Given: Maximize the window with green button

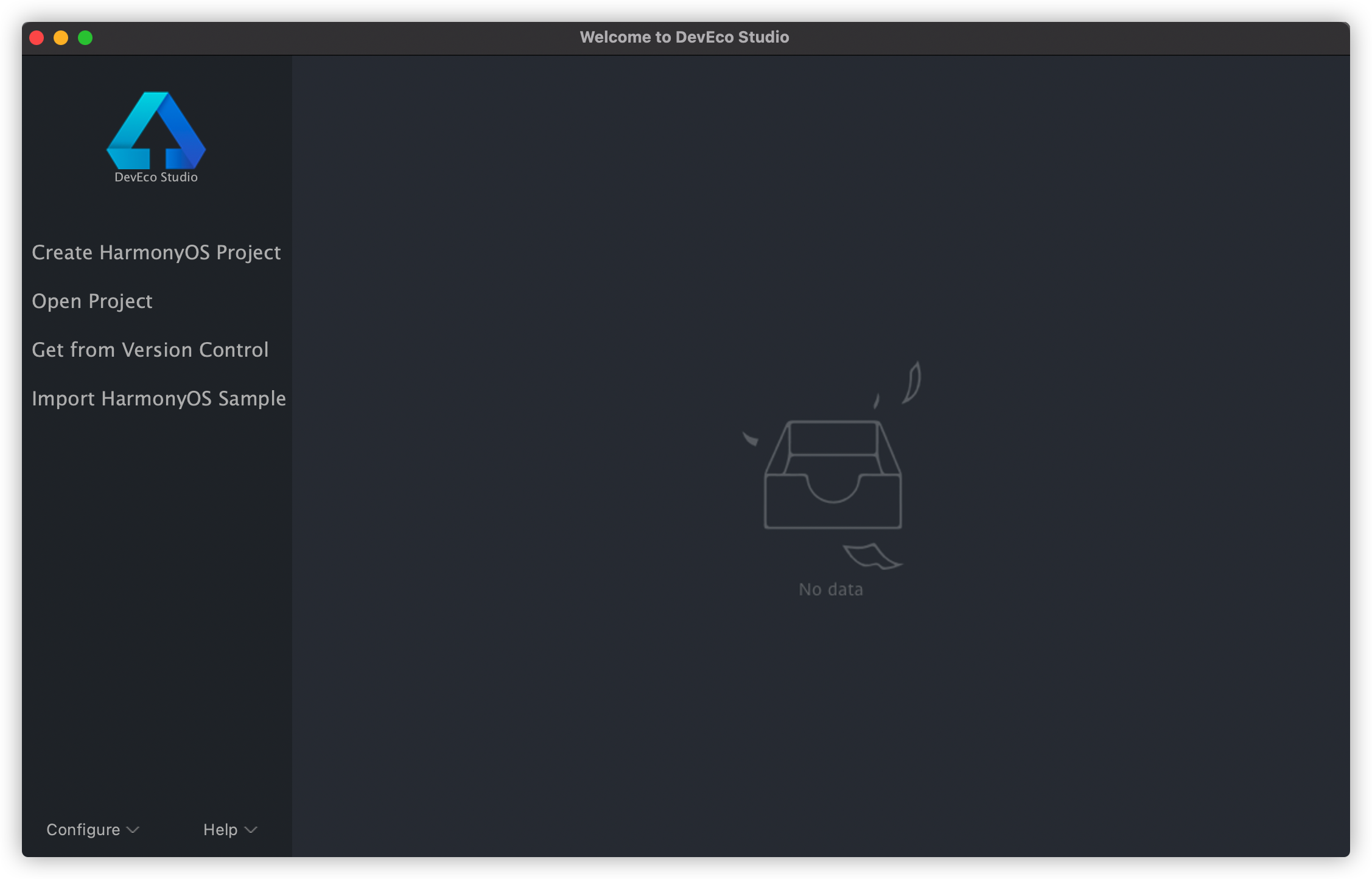Looking at the screenshot, I should 85,38.
